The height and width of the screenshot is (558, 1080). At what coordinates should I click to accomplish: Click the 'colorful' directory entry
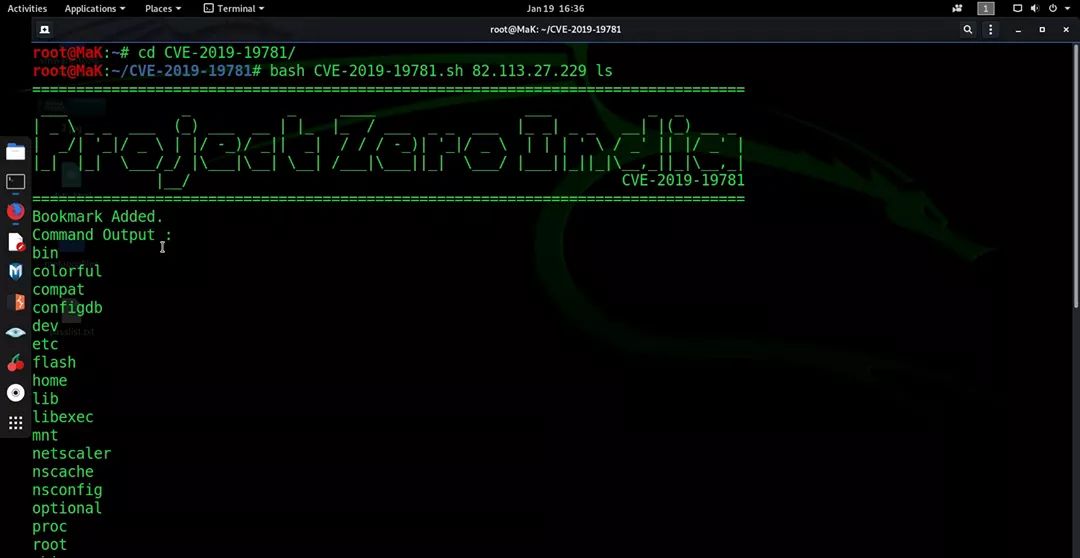67,271
